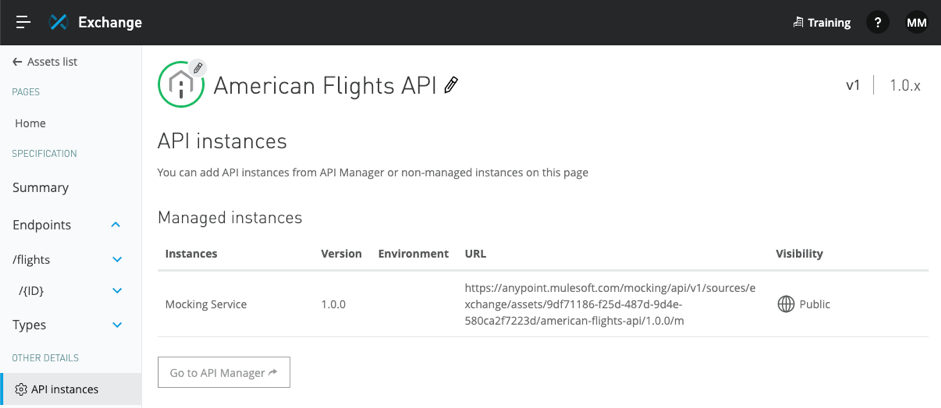The image size is (941, 408).
Task: Open the MM user avatar menu
Action: pyautogui.click(x=916, y=23)
